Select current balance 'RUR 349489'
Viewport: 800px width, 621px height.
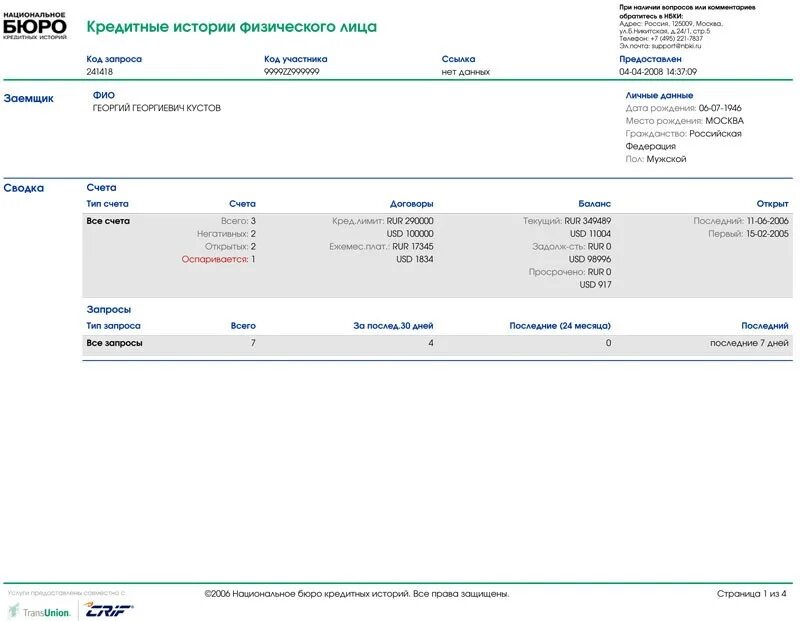[588, 221]
